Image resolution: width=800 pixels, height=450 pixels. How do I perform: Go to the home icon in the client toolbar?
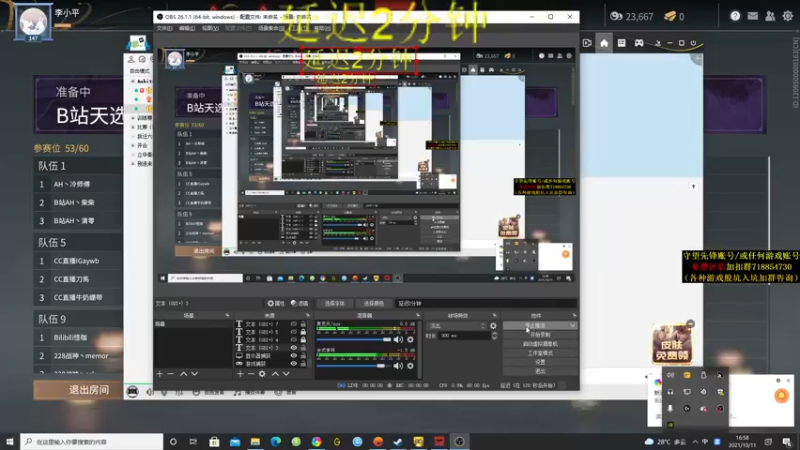coord(604,43)
